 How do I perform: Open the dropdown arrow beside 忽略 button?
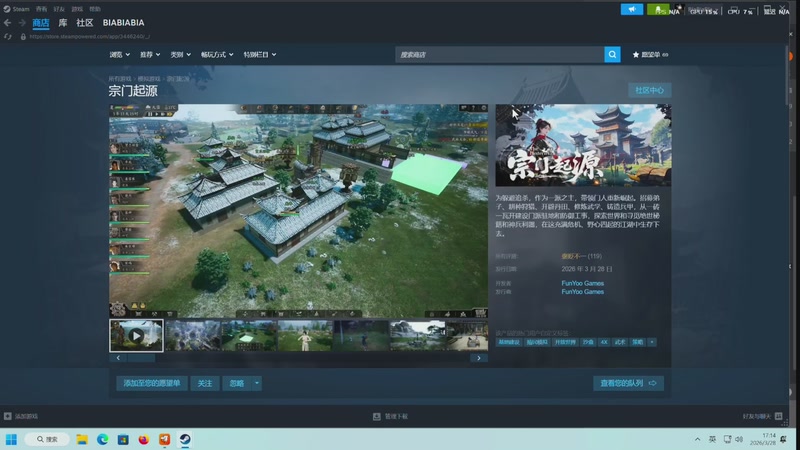pyautogui.click(x=257, y=383)
